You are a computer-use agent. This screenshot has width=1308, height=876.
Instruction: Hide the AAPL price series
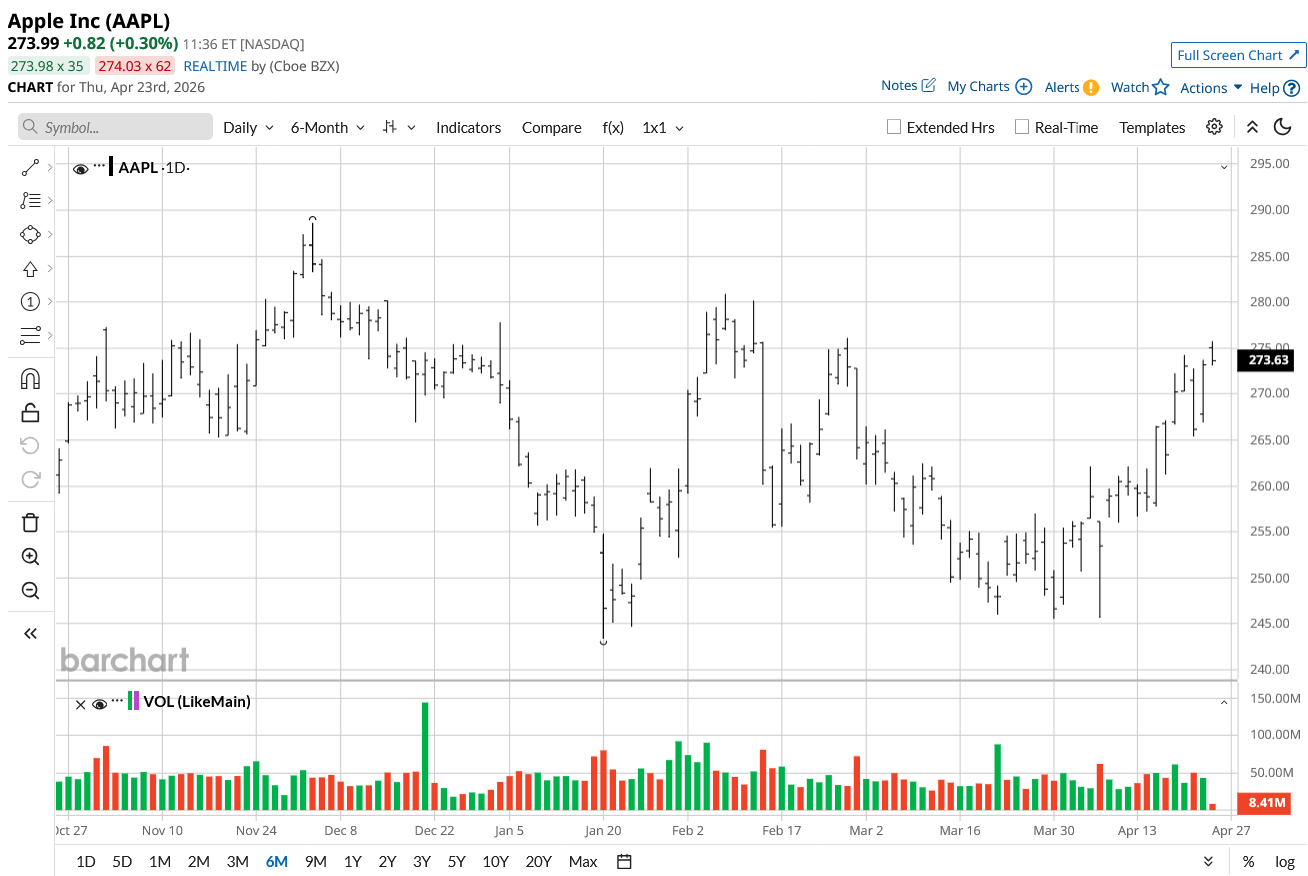tap(81, 168)
